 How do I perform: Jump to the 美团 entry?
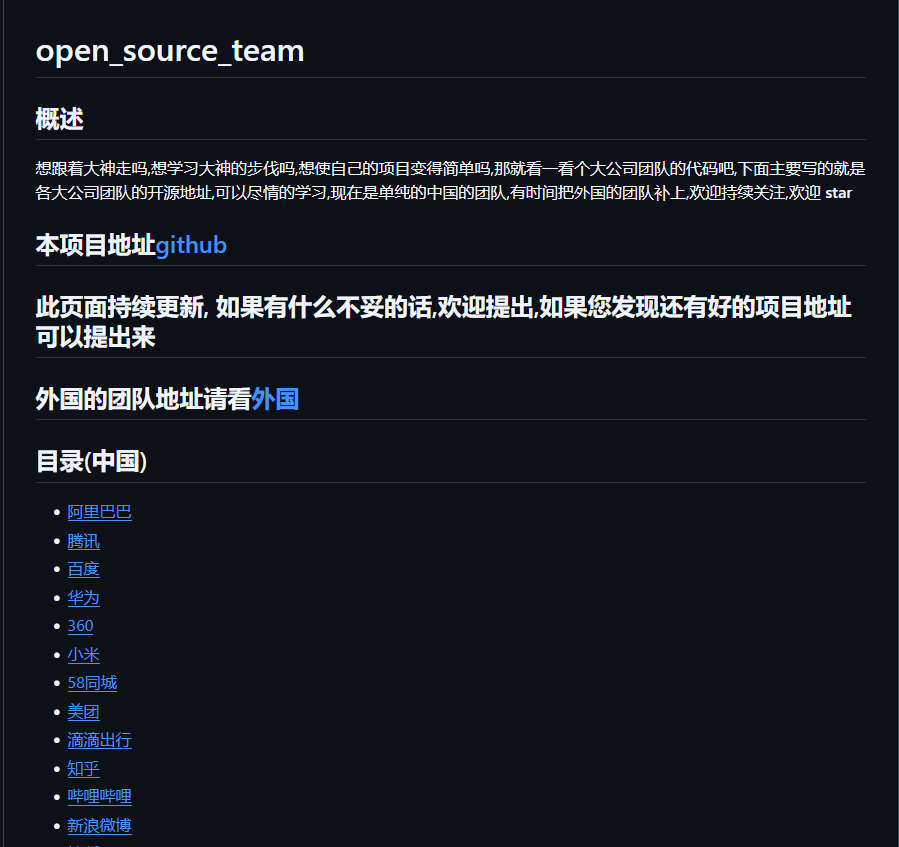click(84, 712)
